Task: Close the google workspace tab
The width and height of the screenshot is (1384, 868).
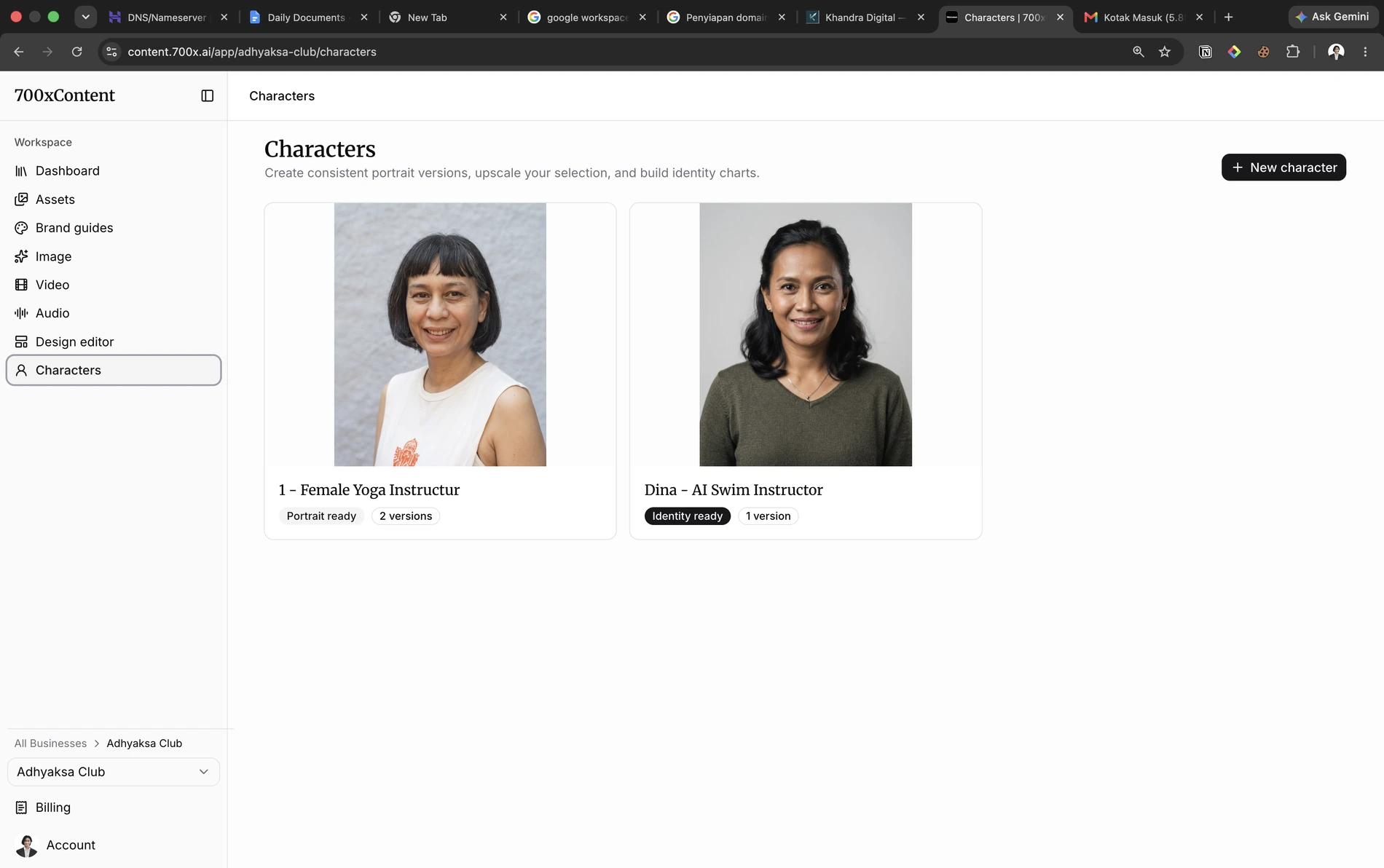Action: (x=642, y=17)
